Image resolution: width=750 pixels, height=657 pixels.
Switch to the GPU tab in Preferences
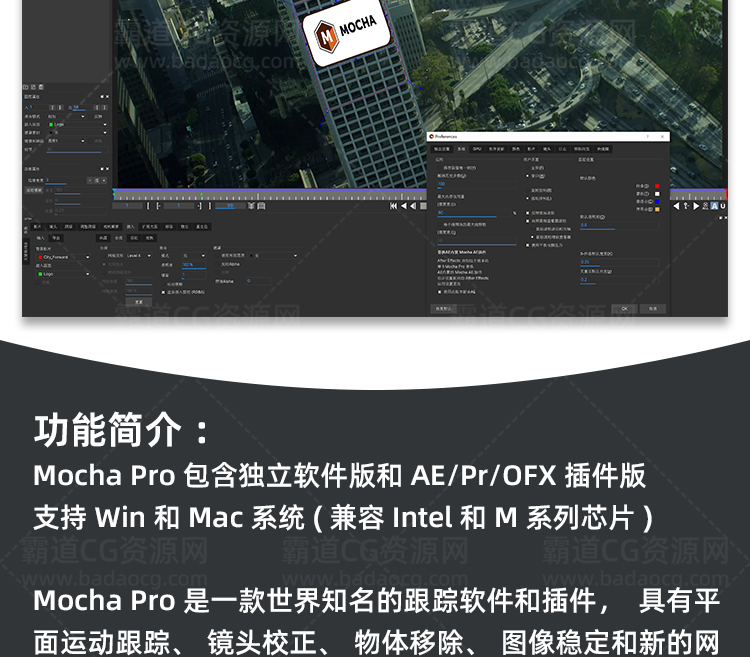[x=477, y=149]
